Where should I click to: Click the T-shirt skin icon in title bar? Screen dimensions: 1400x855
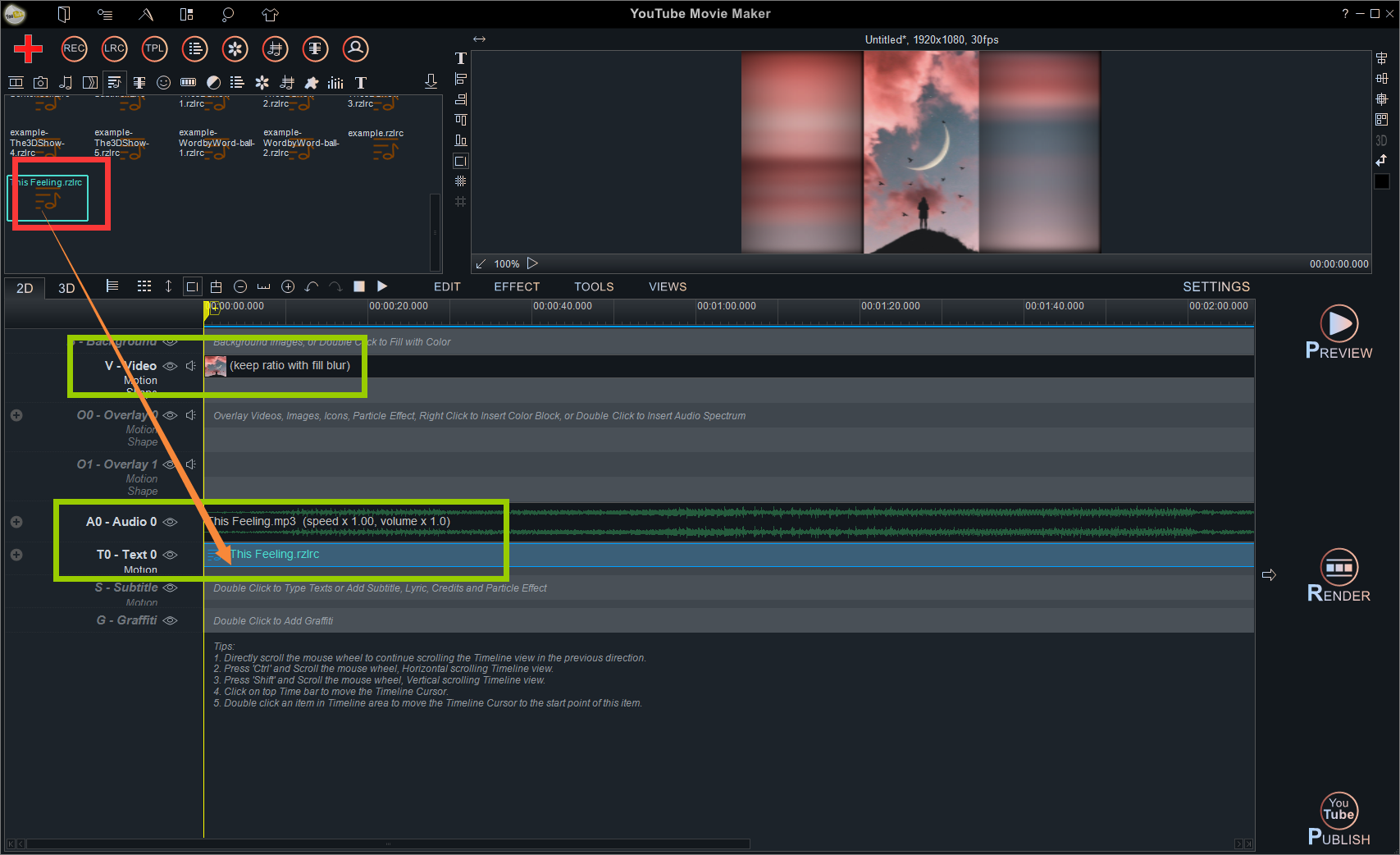270,14
